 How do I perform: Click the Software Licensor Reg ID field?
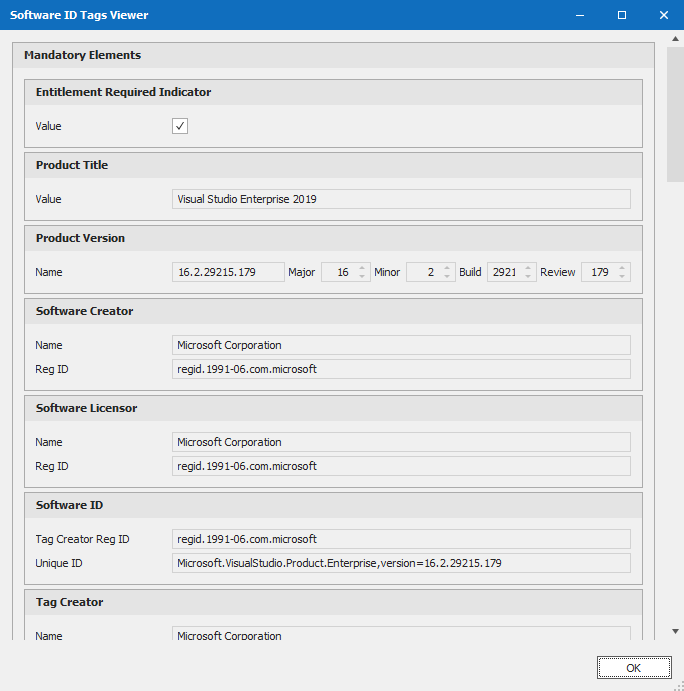tap(401, 466)
